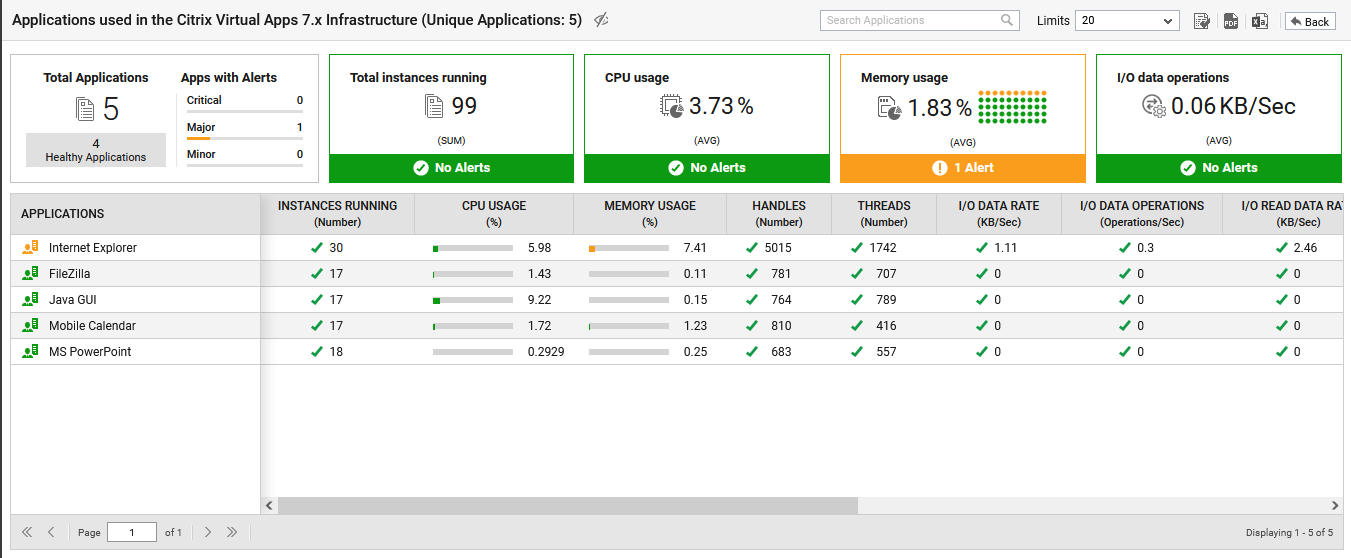The image size is (1351, 558).
Task: Export the application list to Excel
Action: point(1260,21)
